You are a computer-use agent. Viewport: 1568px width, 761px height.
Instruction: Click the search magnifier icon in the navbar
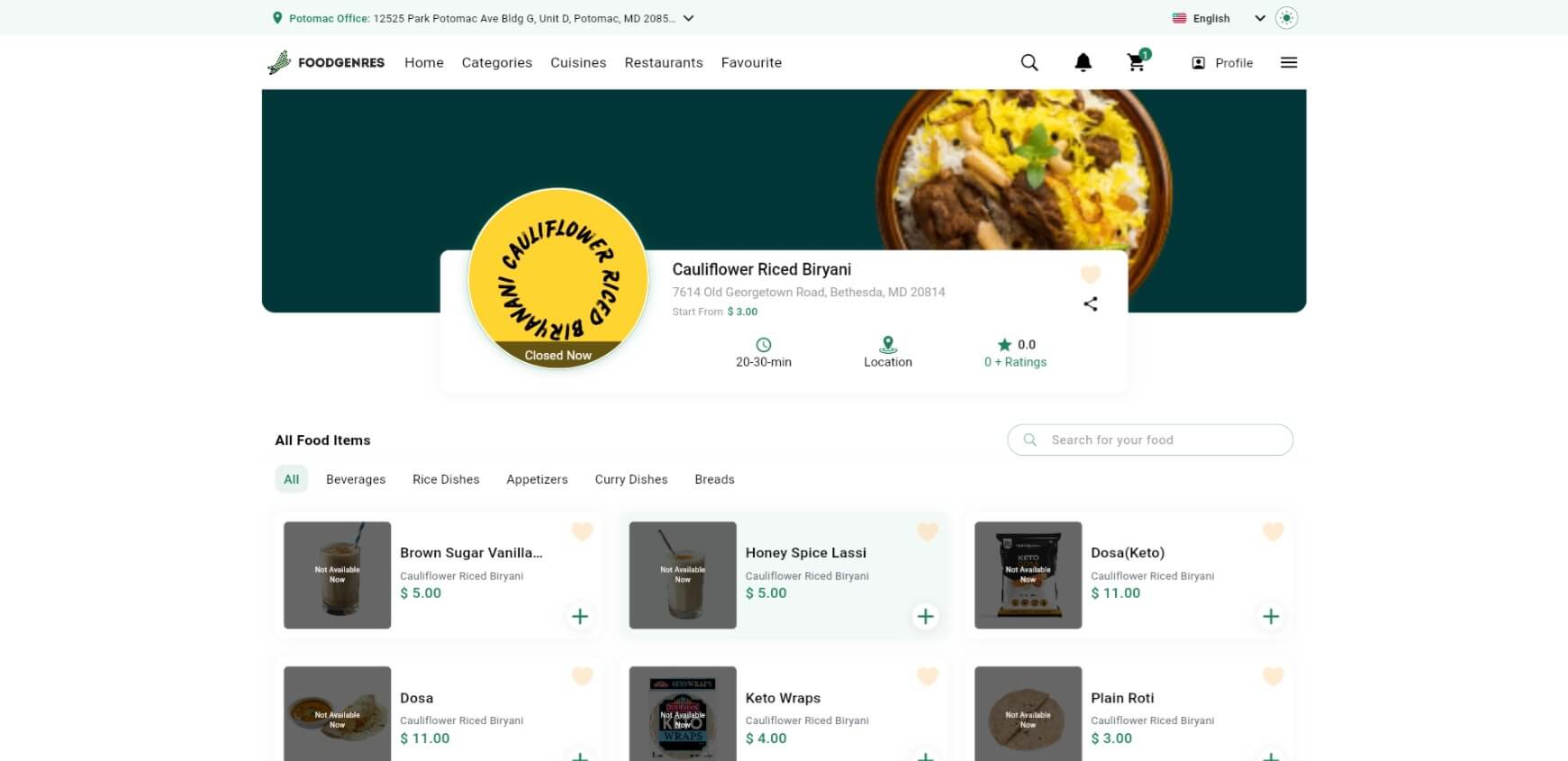pos(1029,62)
